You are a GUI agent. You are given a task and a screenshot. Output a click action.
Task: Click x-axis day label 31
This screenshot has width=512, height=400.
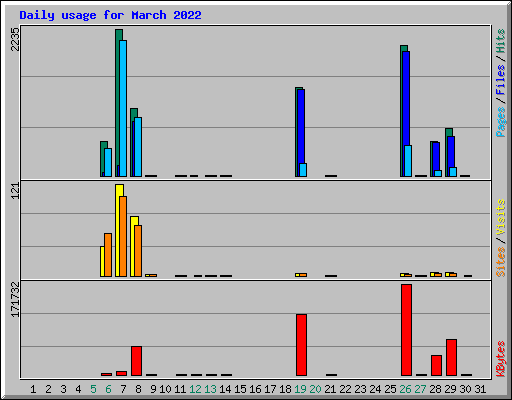[480, 389]
